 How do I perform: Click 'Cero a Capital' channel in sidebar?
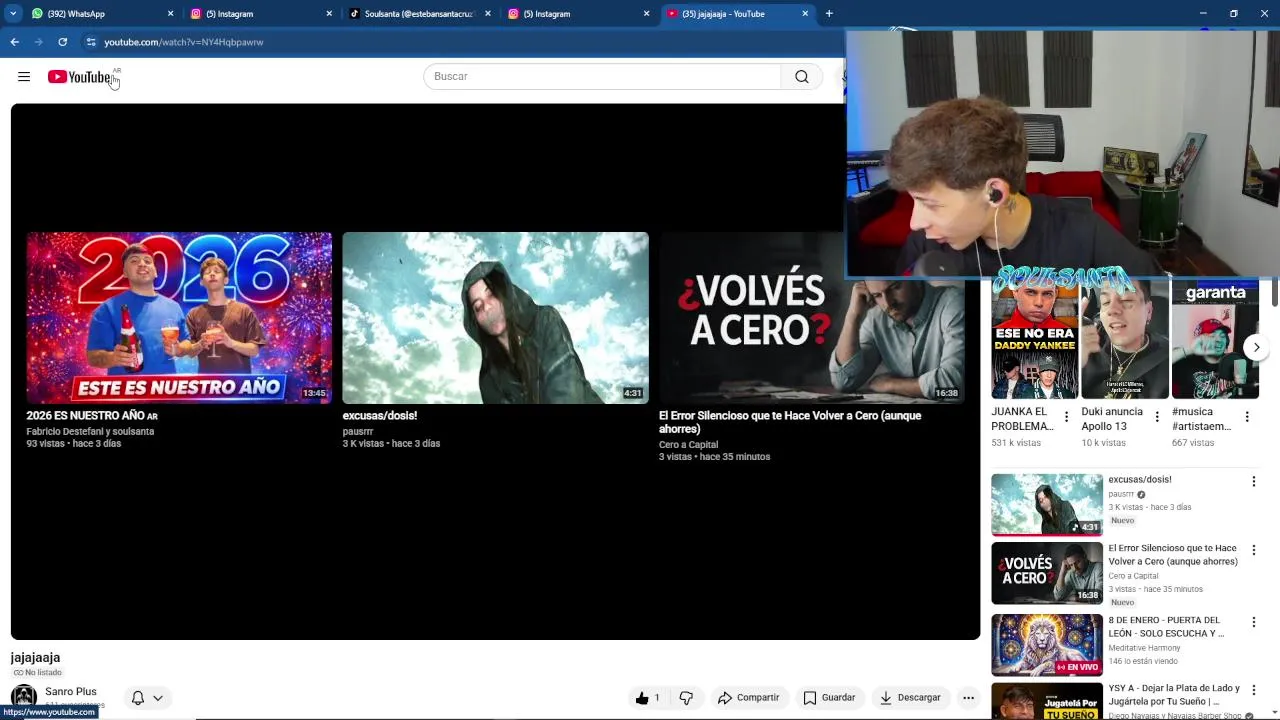1134,576
